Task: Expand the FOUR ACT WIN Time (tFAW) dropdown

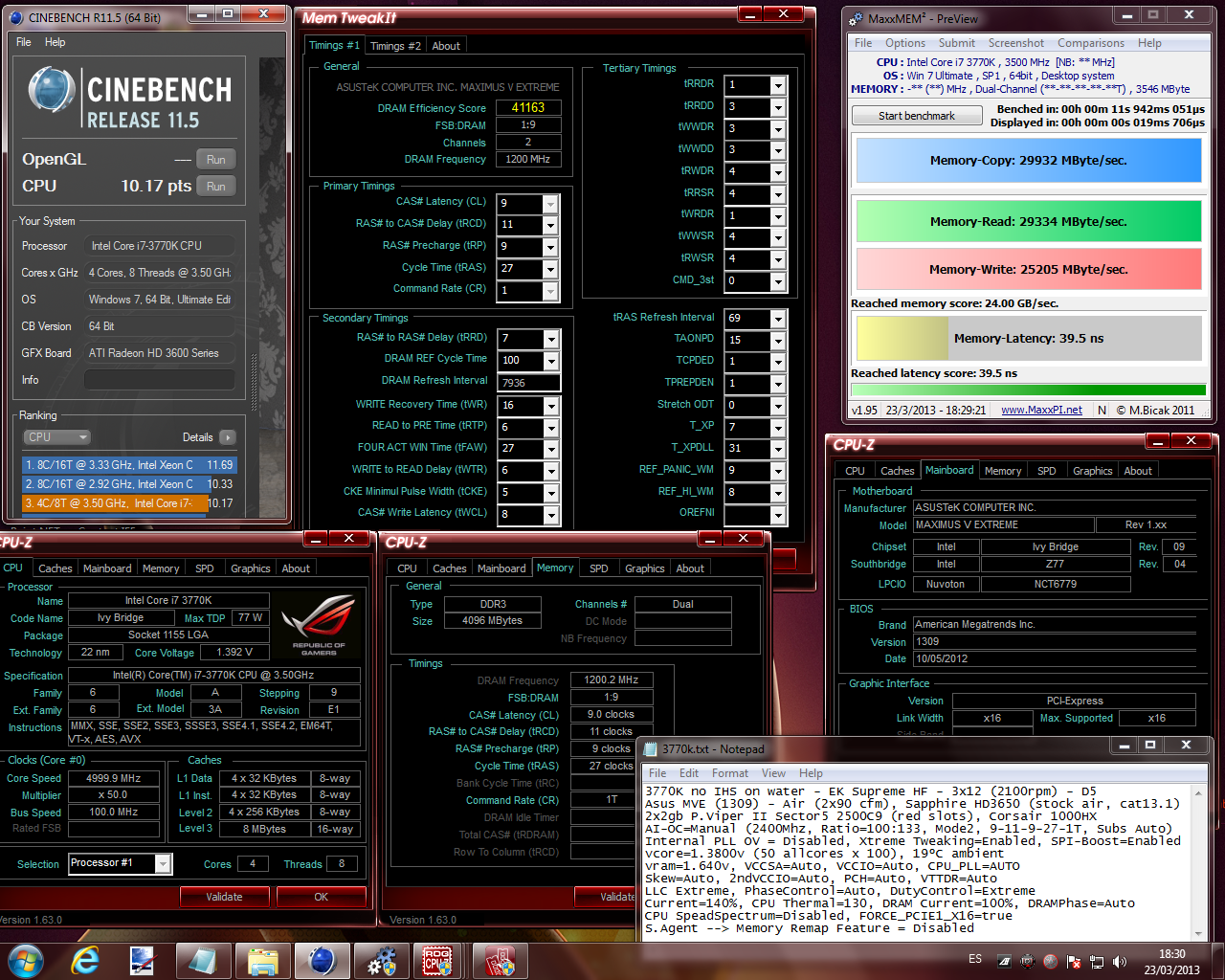Action: pyautogui.click(x=551, y=449)
